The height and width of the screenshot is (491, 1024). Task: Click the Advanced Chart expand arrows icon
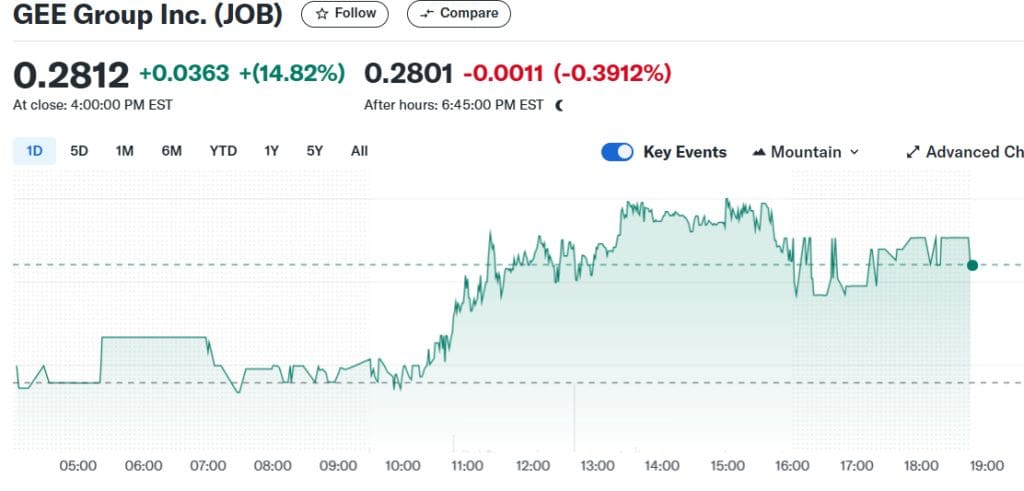tap(912, 152)
